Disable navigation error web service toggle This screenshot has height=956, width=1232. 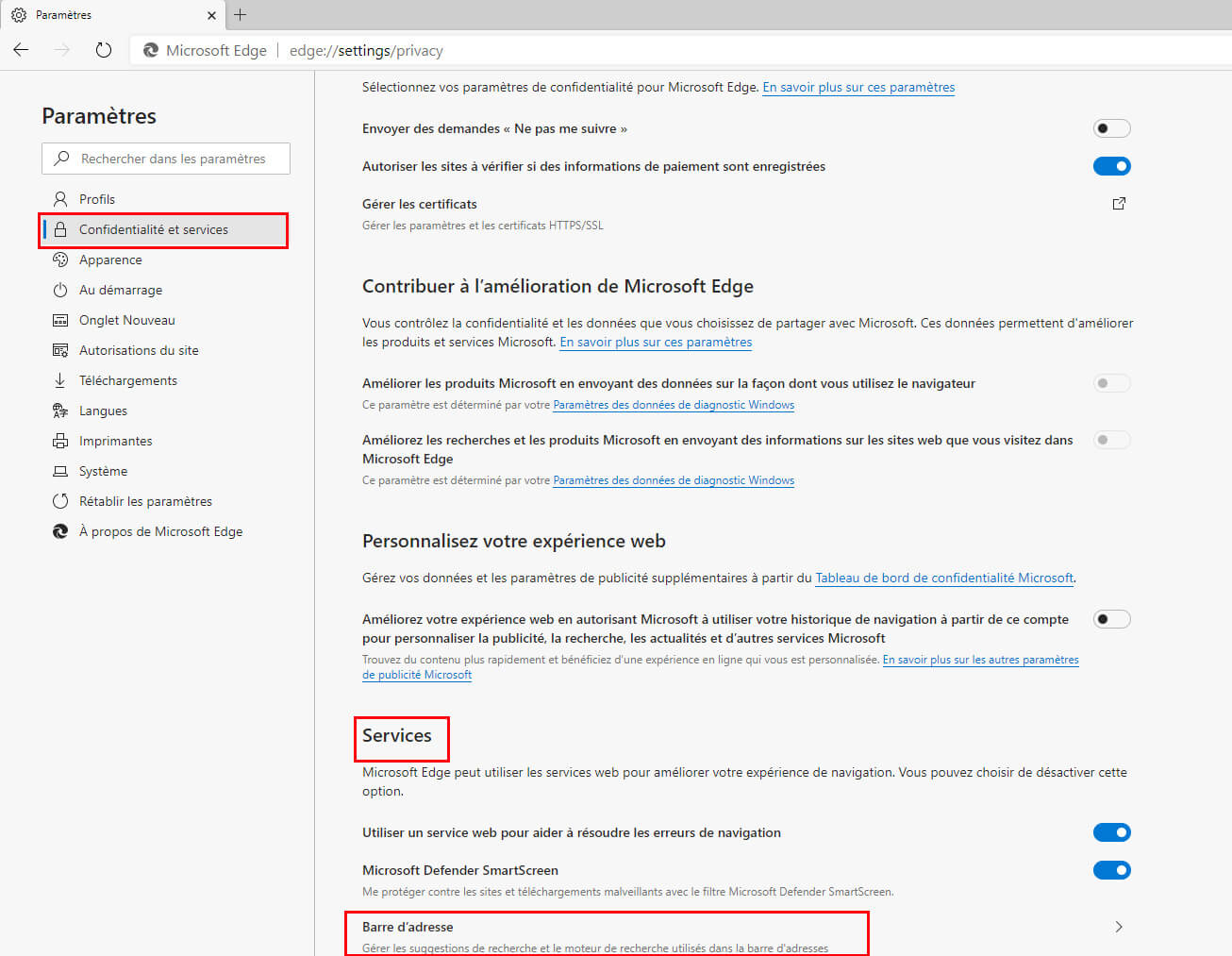tap(1112, 832)
